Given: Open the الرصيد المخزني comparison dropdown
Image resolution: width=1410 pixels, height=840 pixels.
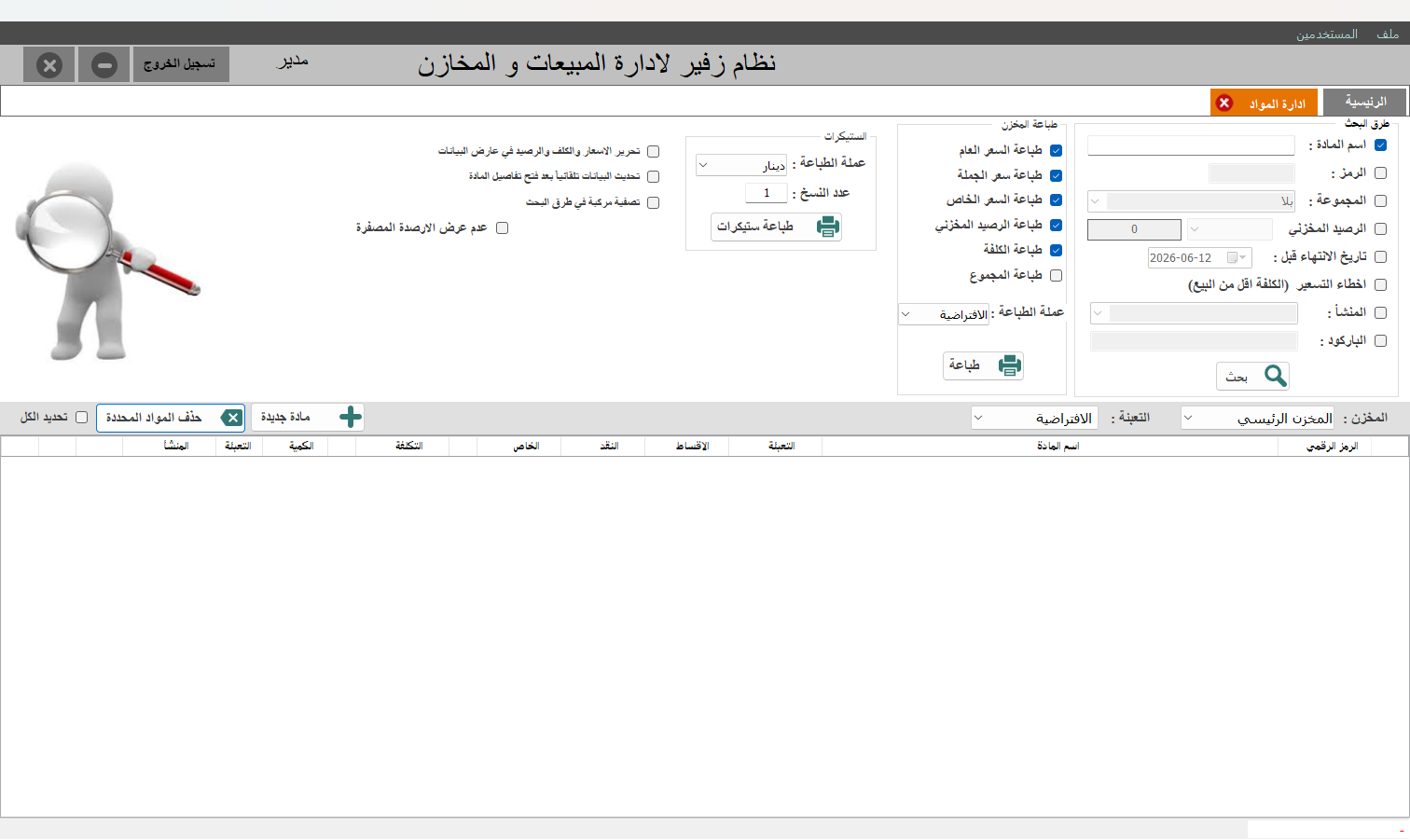Looking at the screenshot, I should [x=1229, y=228].
